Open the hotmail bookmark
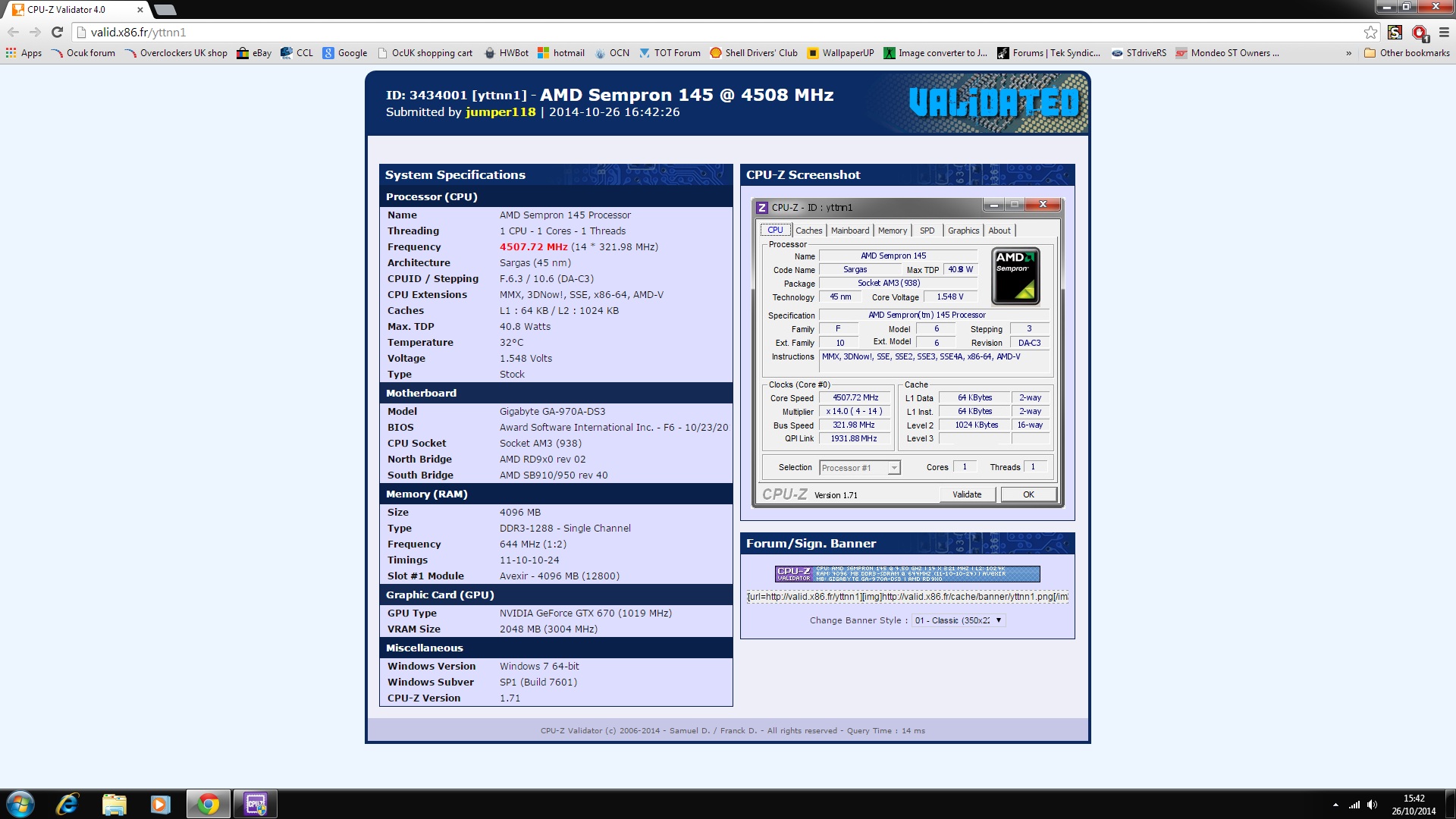The image size is (1456, 819). click(561, 53)
